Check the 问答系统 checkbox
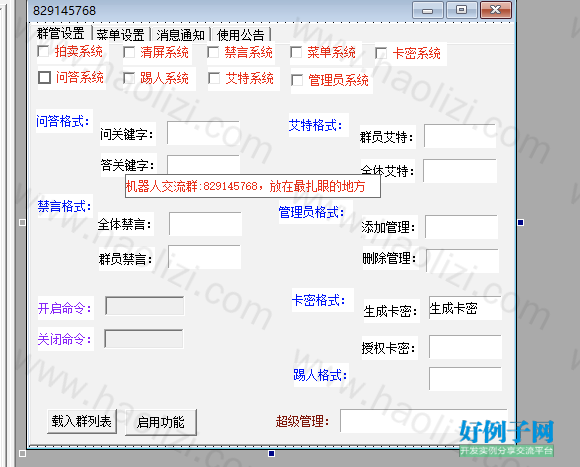580x467 pixels. [44, 77]
